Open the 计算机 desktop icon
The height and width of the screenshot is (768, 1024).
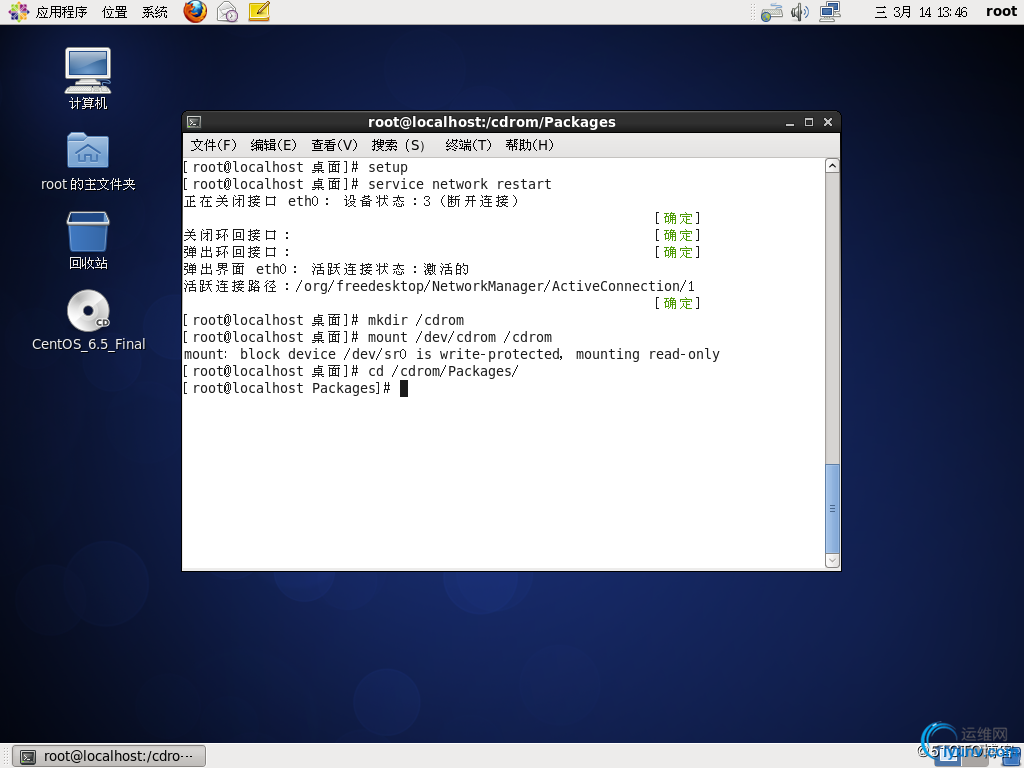88,78
